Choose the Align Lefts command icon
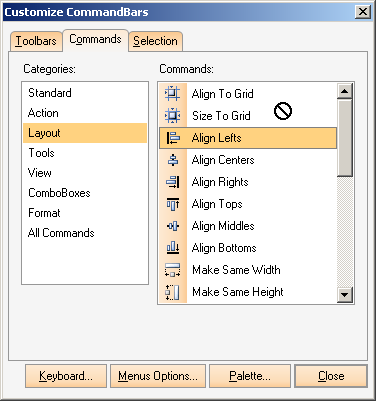The height and width of the screenshot is (401, 376). pyautogui.click(x=173, y=138)
